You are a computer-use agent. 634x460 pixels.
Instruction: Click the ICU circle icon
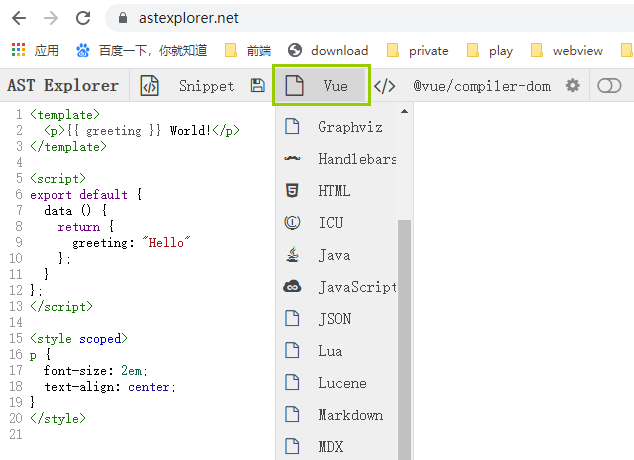click(292, 222)
